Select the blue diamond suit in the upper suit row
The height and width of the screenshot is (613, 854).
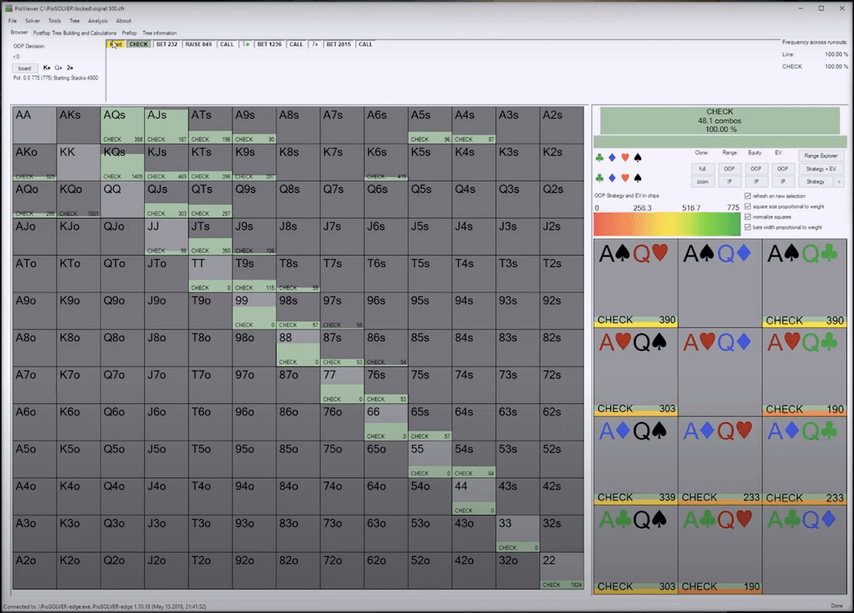pos(612,158)
